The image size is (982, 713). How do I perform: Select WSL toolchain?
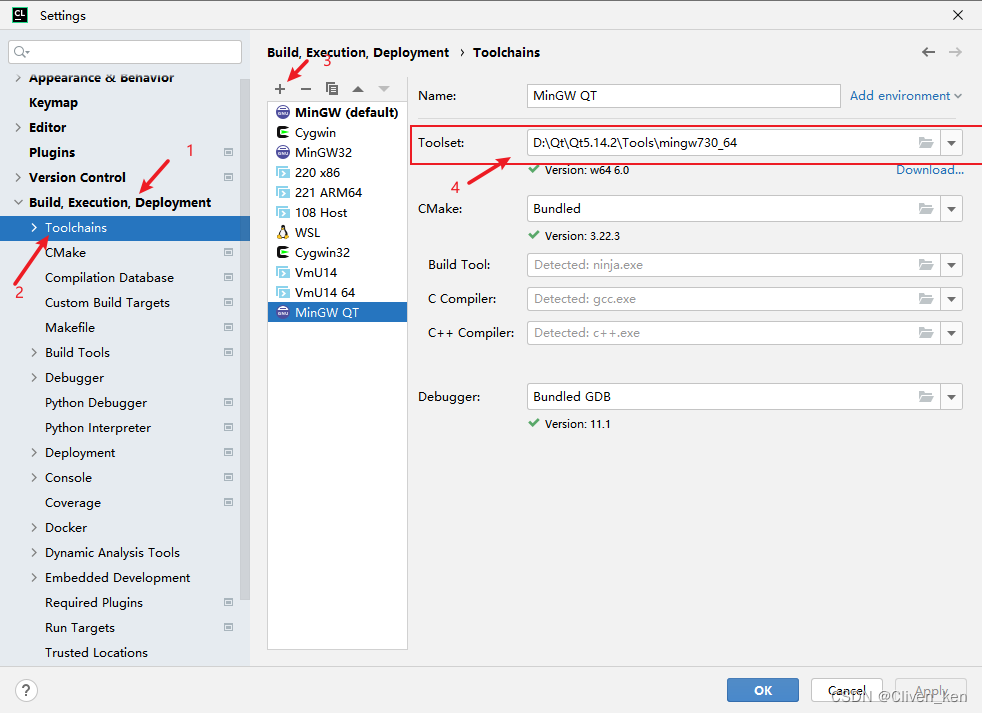tap(338, 232)
